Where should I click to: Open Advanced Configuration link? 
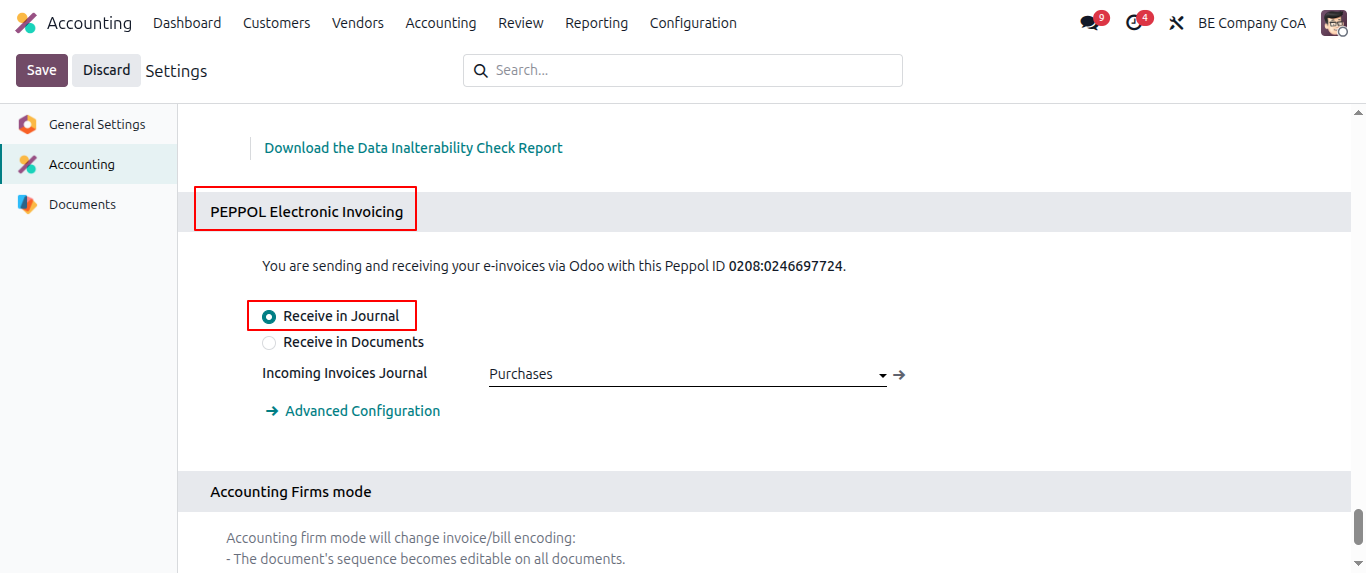click(362, 411)
